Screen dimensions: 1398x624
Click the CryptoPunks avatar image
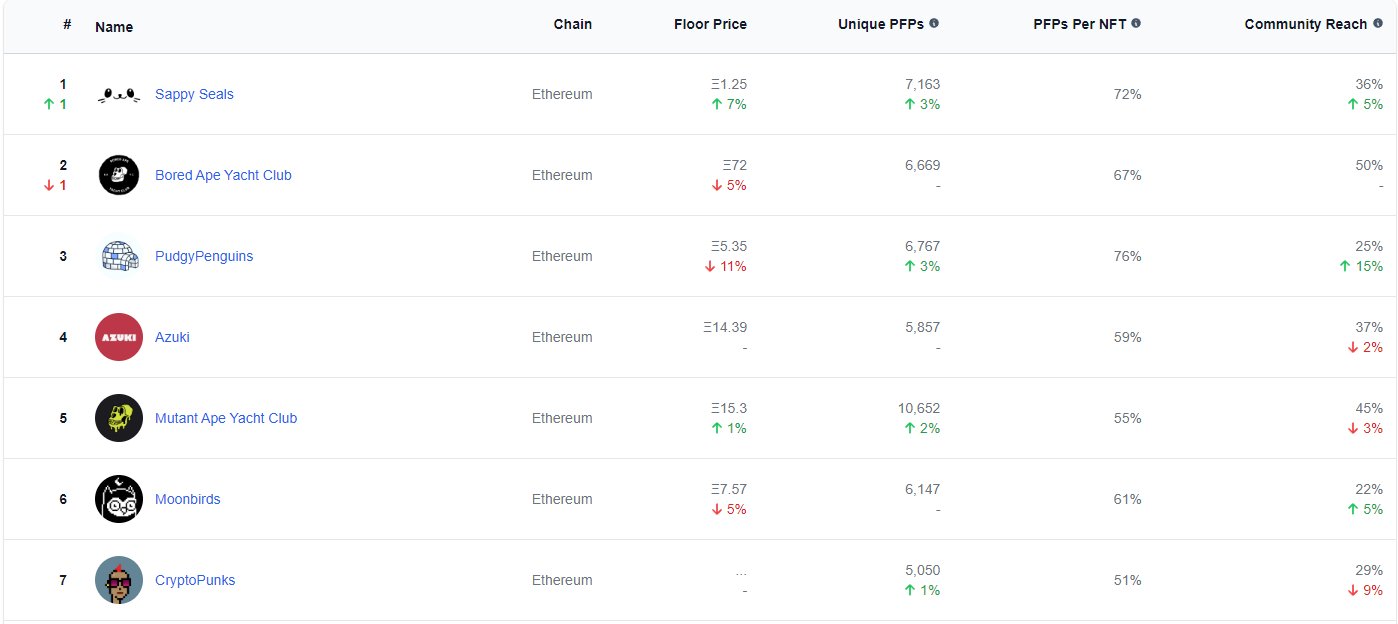tap(119, 580)
